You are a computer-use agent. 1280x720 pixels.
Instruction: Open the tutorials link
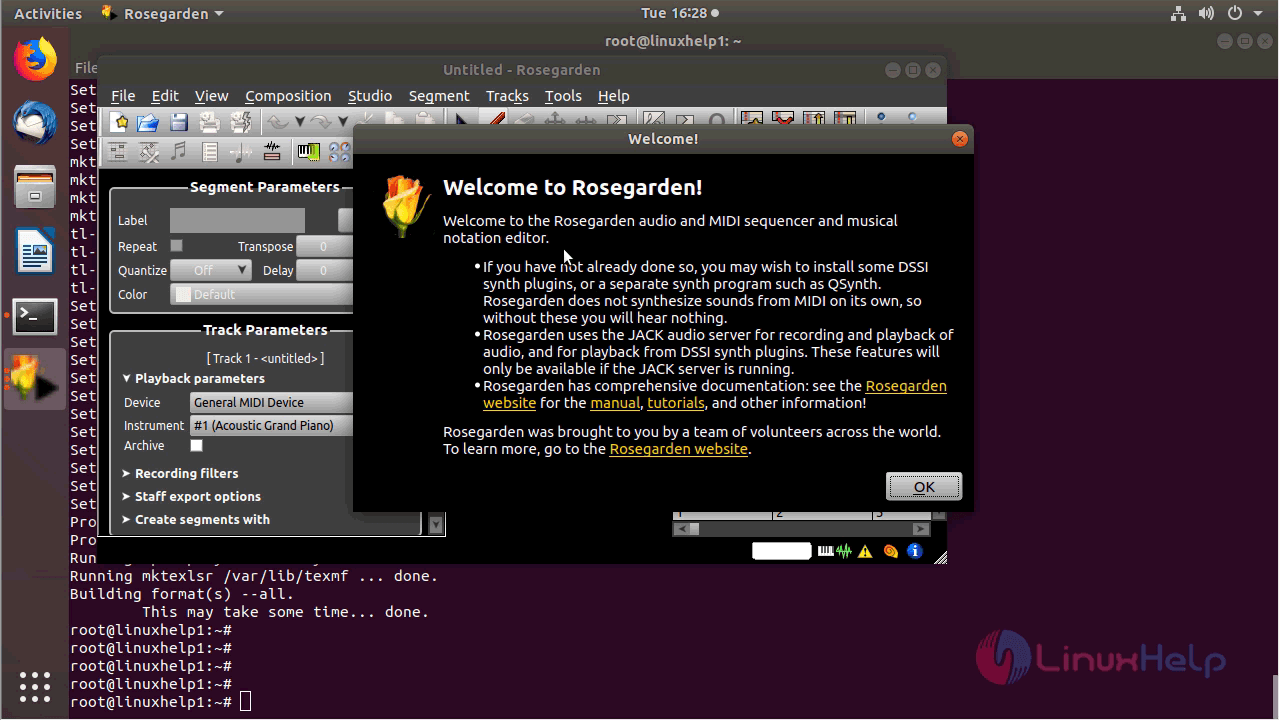pyautogui.click(x=676, y=403)
